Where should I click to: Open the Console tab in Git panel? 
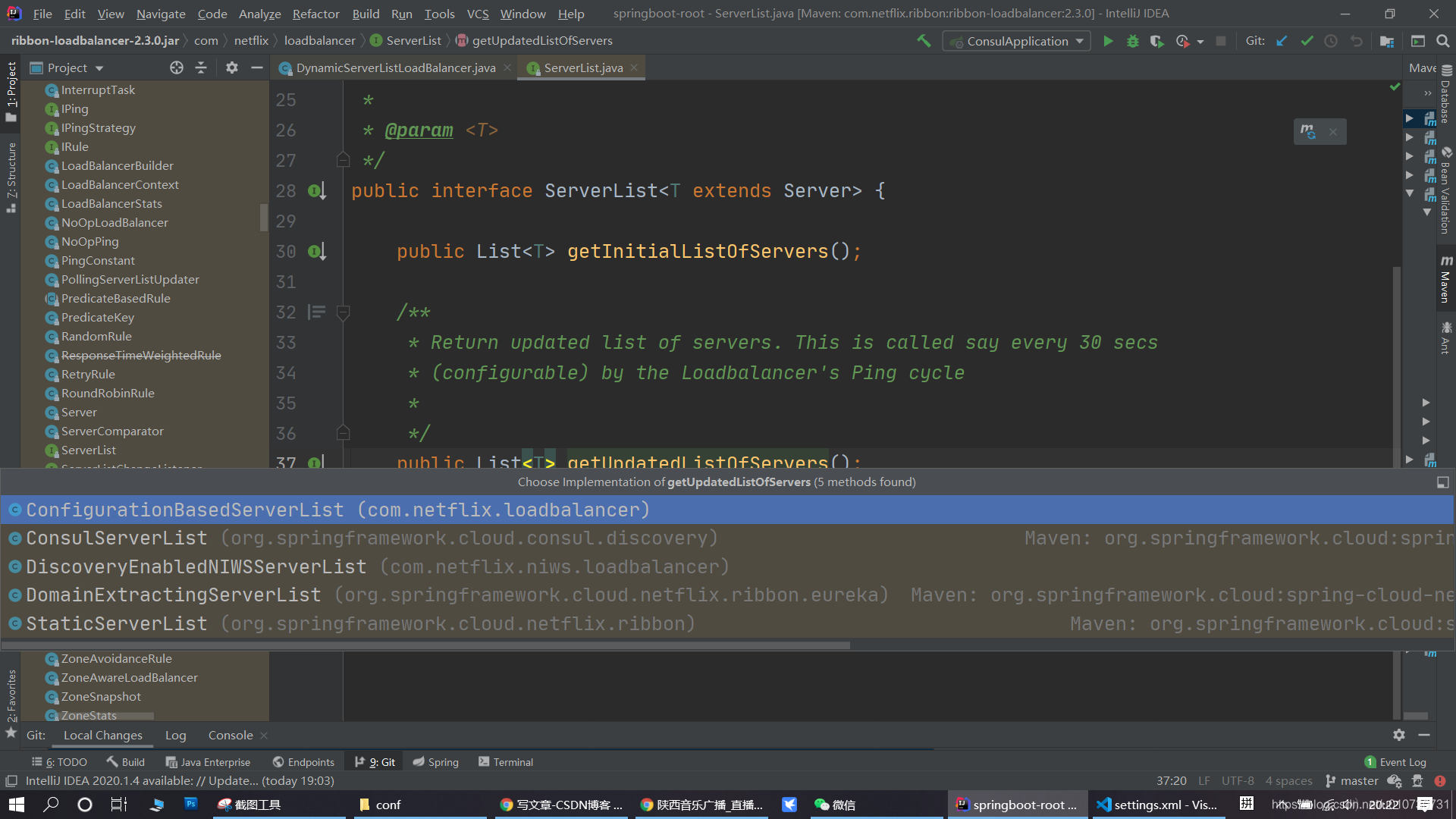click(x=231, y=735)
